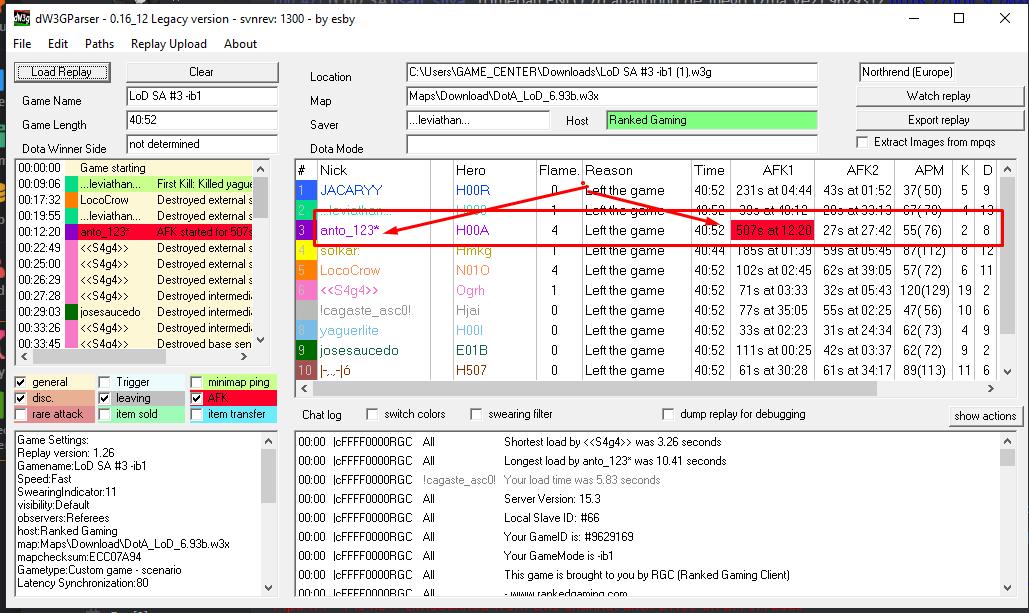
Task: Open the Edit menu
Action: click(58, 44)
